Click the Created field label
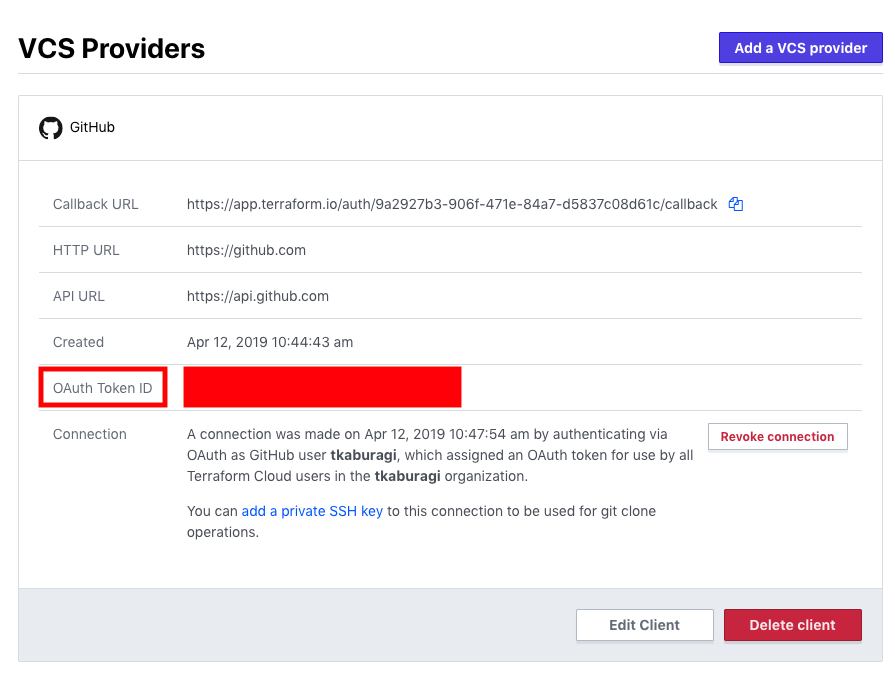Image resolution: width=895 pixels, height=676 pixels. pyautogui.click(x=78, y=342)
